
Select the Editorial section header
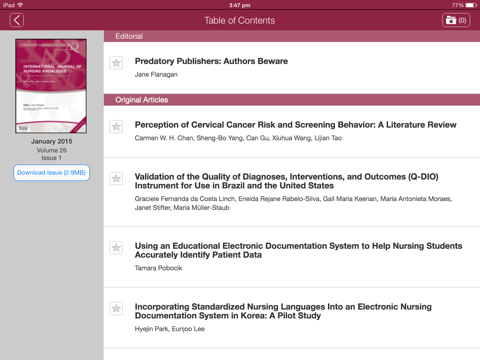pos(292,36)
